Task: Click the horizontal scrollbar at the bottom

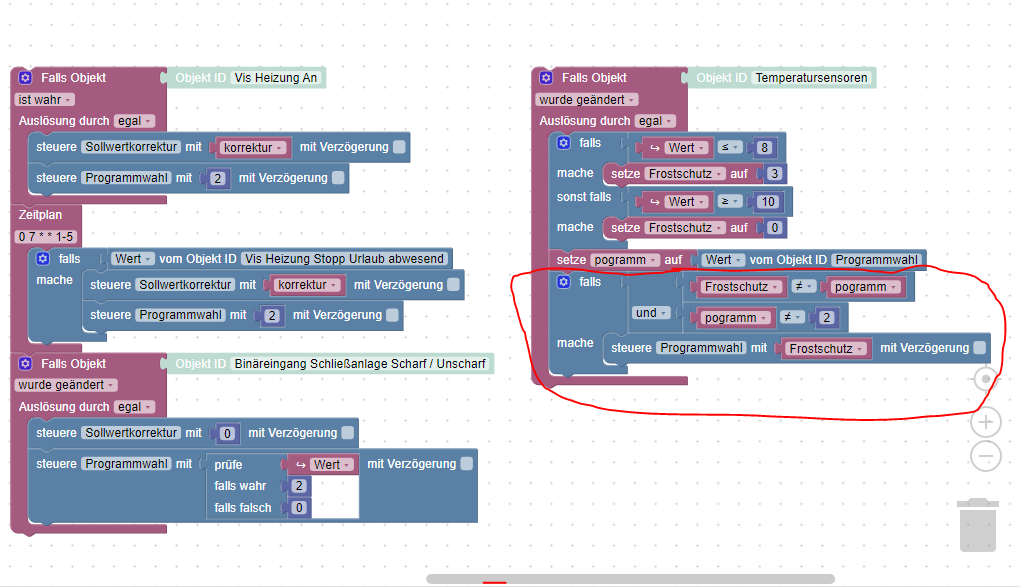Action: 630,579
